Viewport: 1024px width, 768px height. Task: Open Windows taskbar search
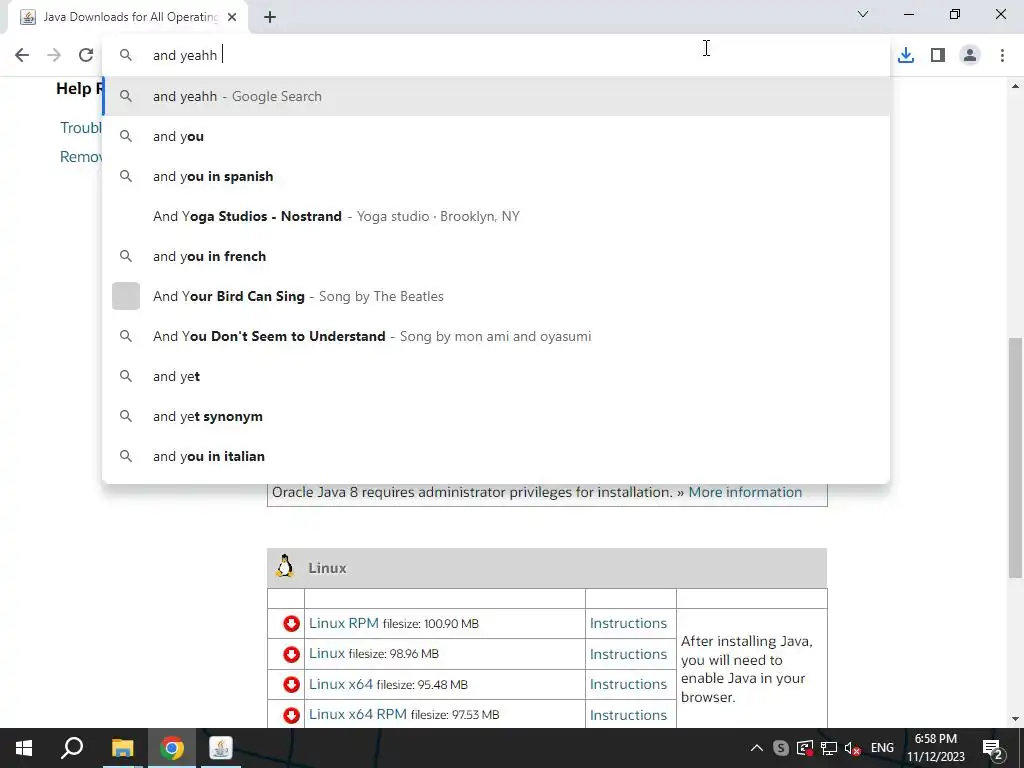click(72, 748)
